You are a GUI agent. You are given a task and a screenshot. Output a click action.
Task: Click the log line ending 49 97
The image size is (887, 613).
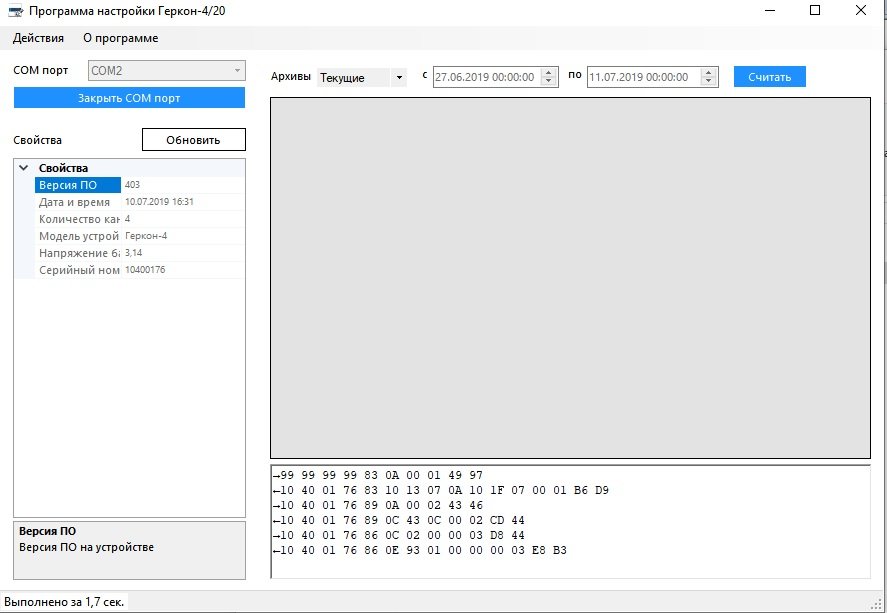[x=377, y=475]
